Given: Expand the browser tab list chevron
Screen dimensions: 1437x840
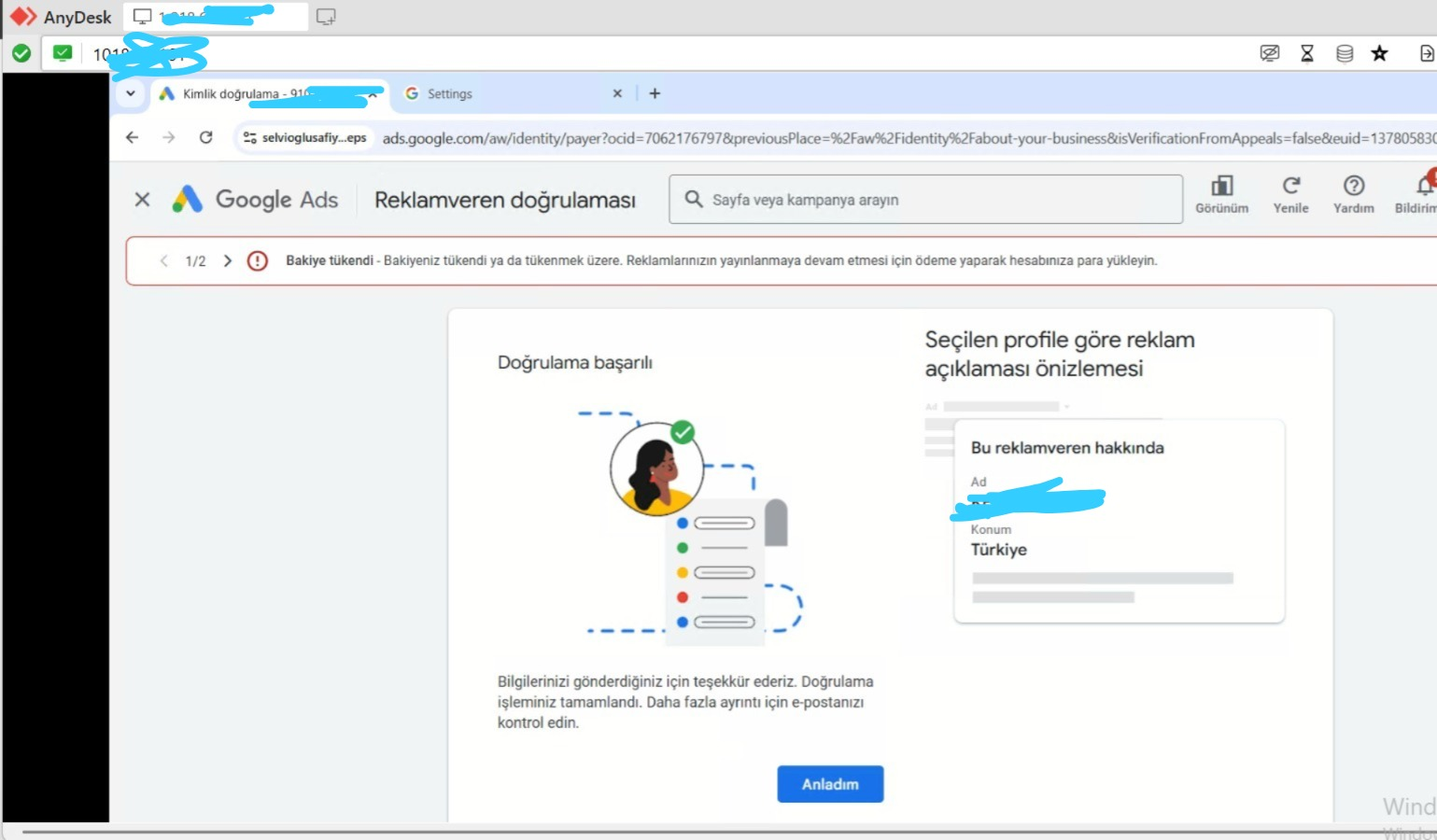Looking at the screenshot, I should click(131, 93).
